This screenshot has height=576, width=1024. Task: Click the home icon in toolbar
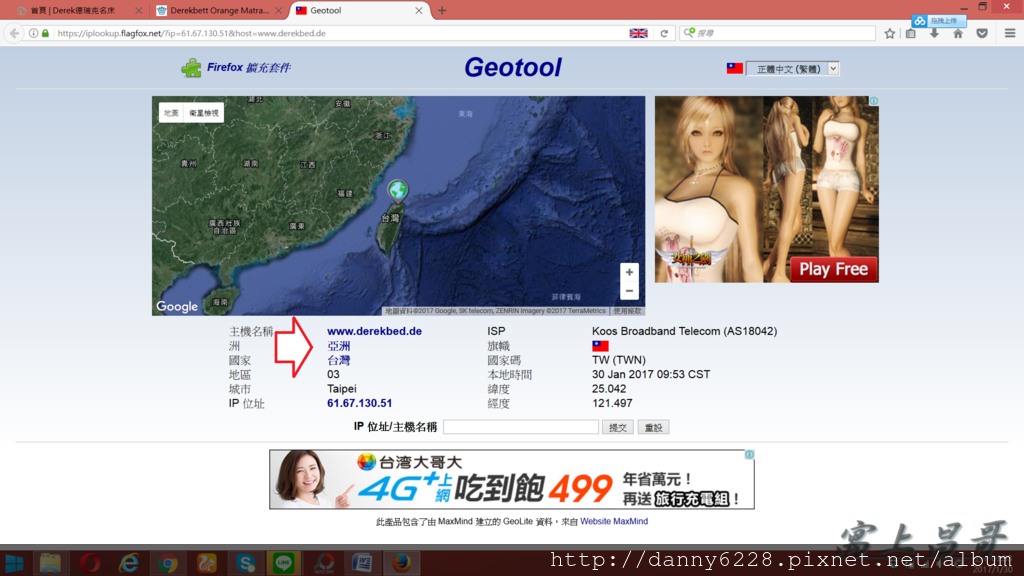click(957, 33)
